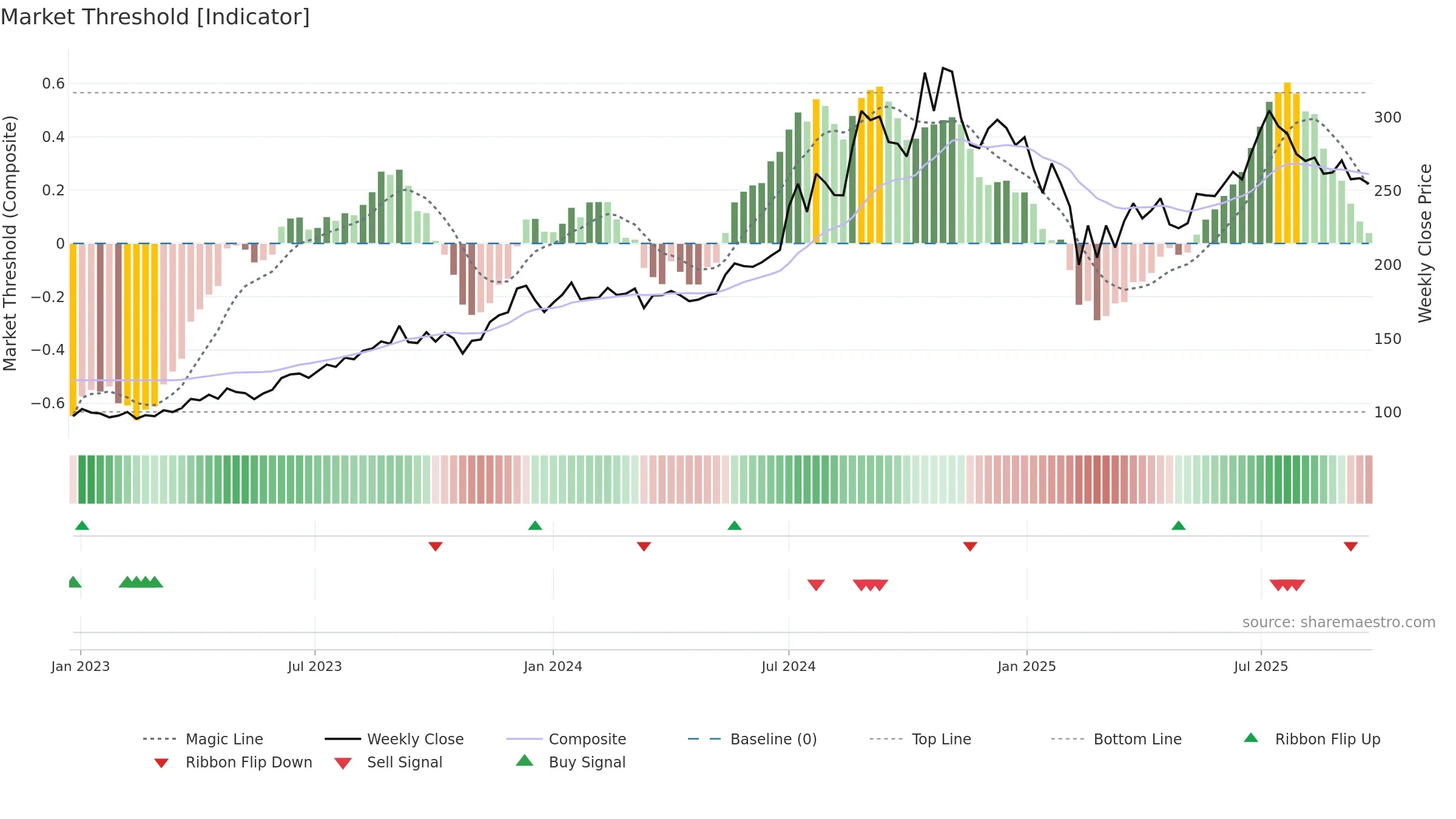
Task: Click the source: sharemaestro.com text
Action: point(1338,622)
